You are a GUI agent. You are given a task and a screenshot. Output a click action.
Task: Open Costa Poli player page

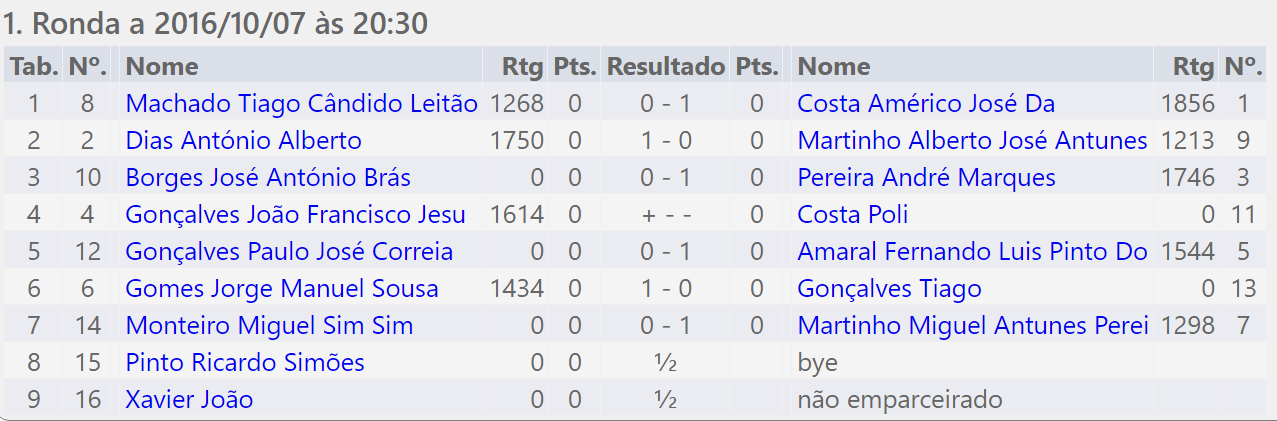[x=853, y=215]
